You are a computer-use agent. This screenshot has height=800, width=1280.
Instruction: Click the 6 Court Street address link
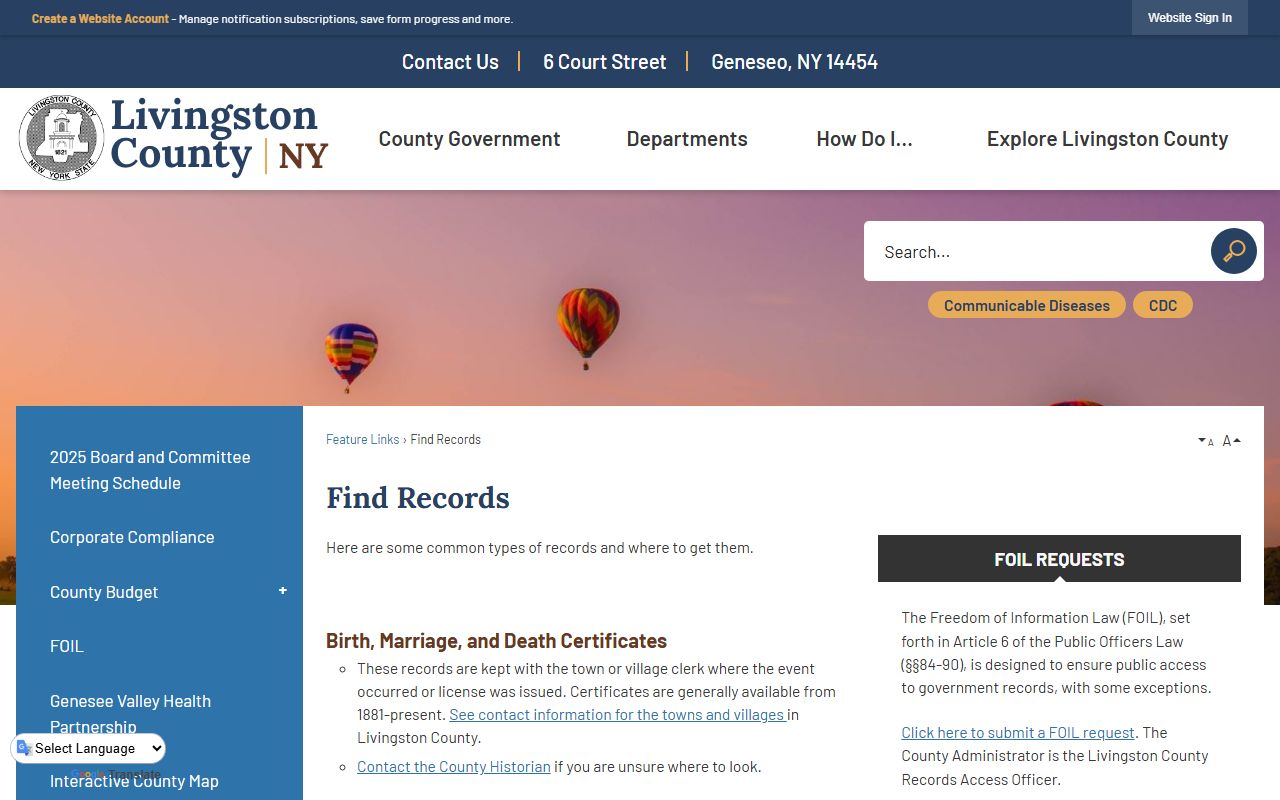pos(604,62)
